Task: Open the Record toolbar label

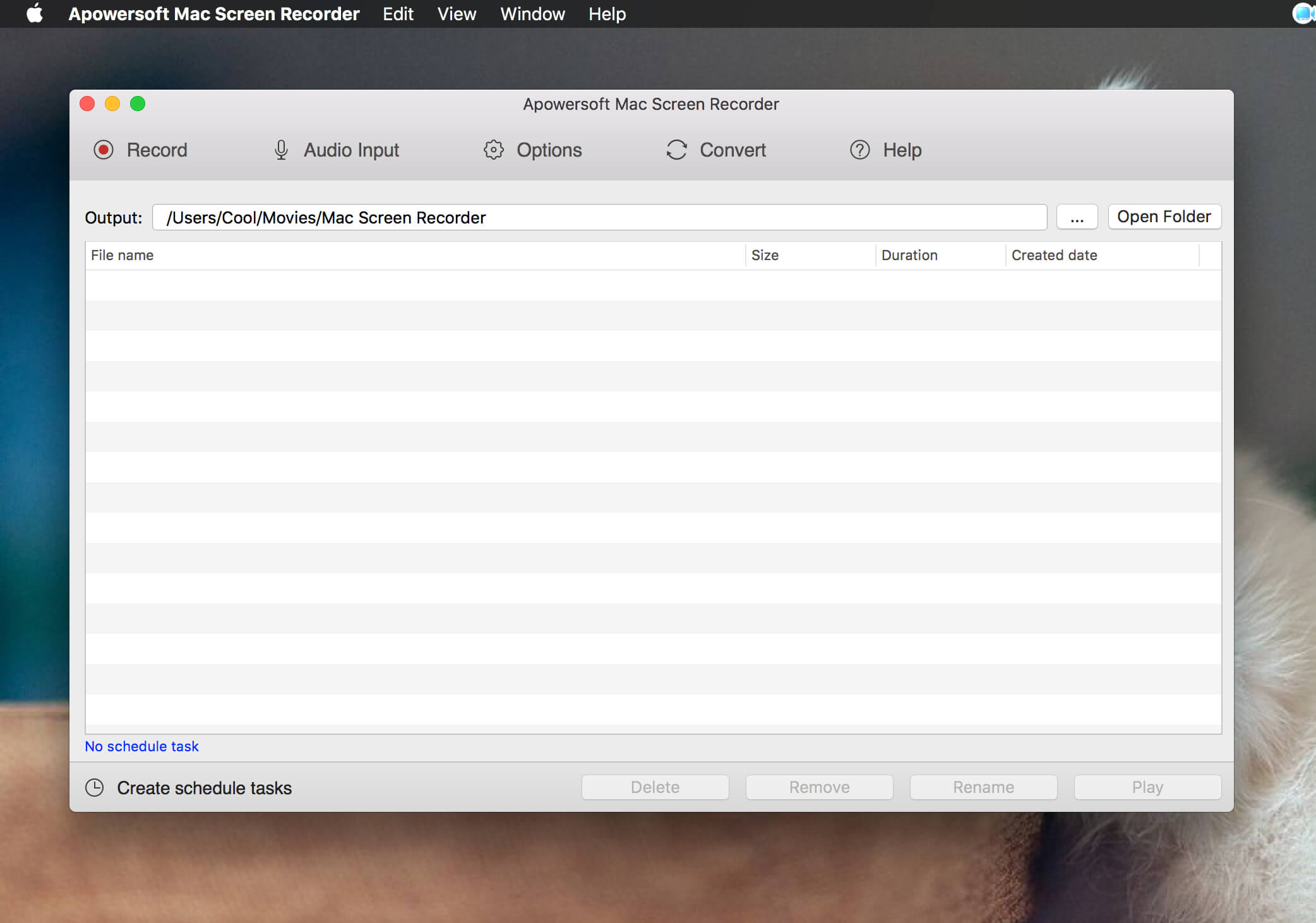Action: [157, 150]
